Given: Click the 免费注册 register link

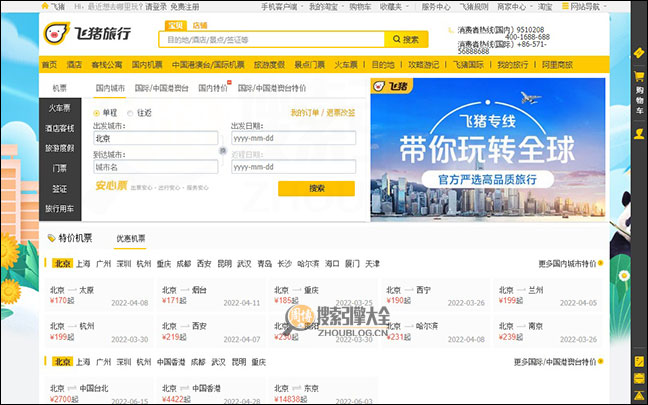Looking at the screenshot, I should (184, 7).
